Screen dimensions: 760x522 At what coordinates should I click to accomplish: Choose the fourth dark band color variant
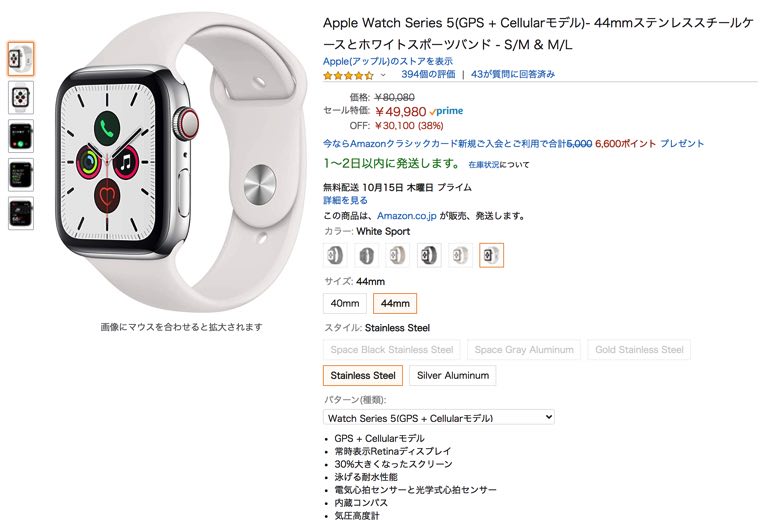(429, 255)
